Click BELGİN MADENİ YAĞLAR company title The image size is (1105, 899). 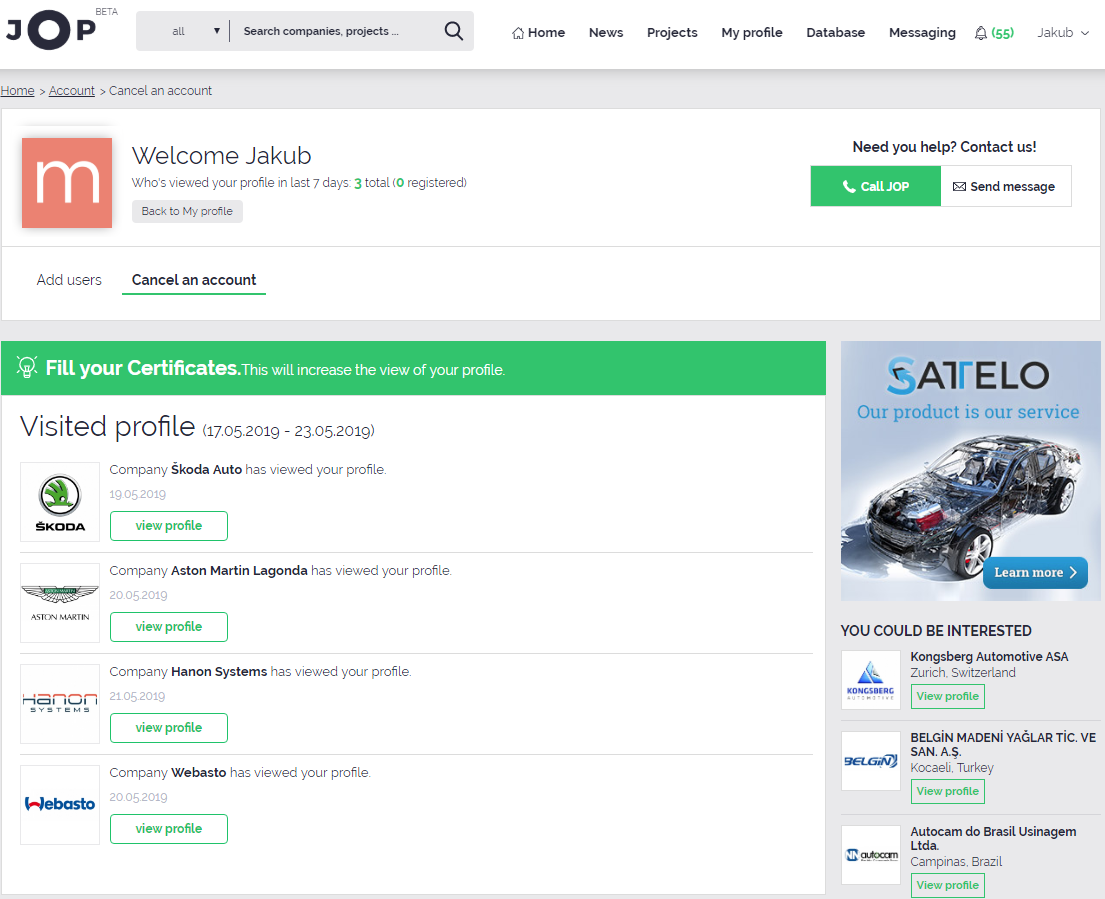tap(1003, 744)
